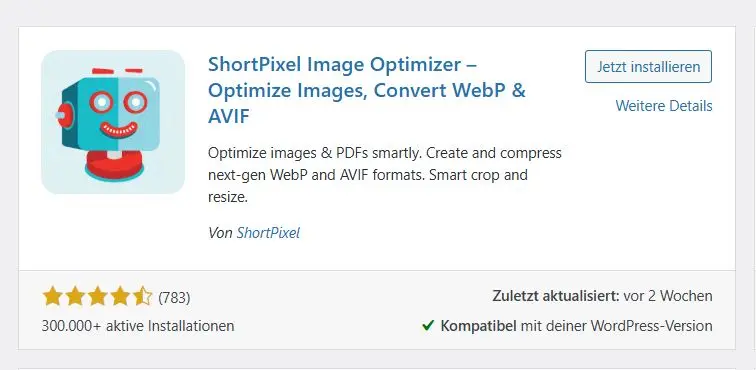Click the Jetzt installieren button
The image size is (756, 370).
648,67
